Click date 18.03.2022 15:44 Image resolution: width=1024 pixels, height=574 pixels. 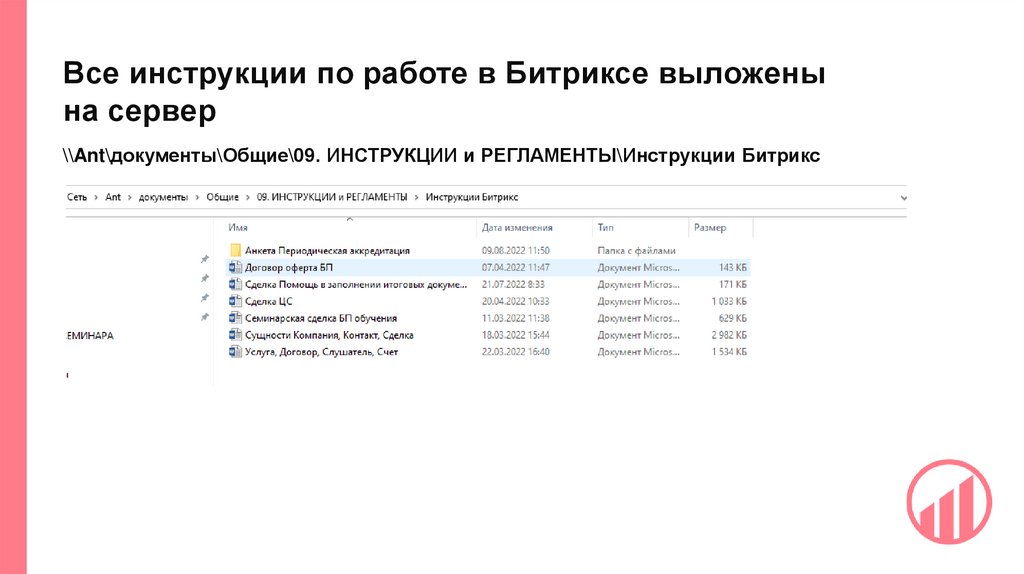[x=516, y=335]
